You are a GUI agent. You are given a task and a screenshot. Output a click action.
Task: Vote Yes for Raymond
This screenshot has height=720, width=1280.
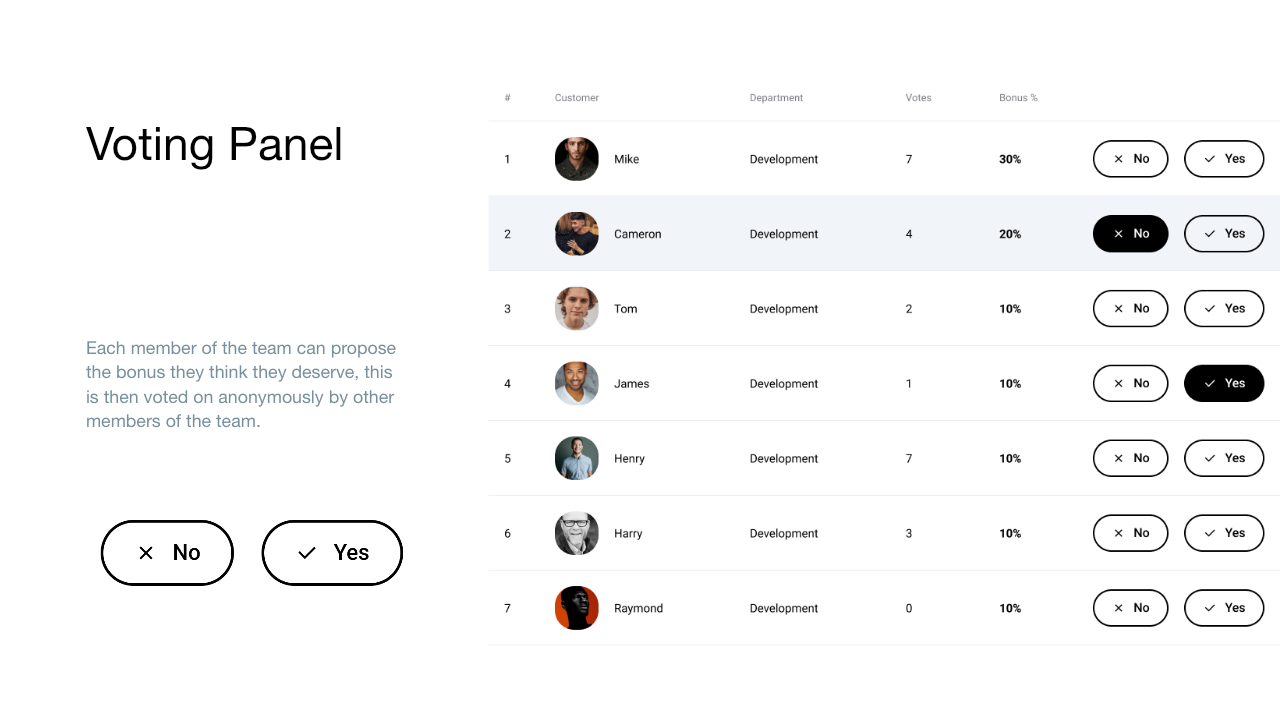[x=1224, y=608]
